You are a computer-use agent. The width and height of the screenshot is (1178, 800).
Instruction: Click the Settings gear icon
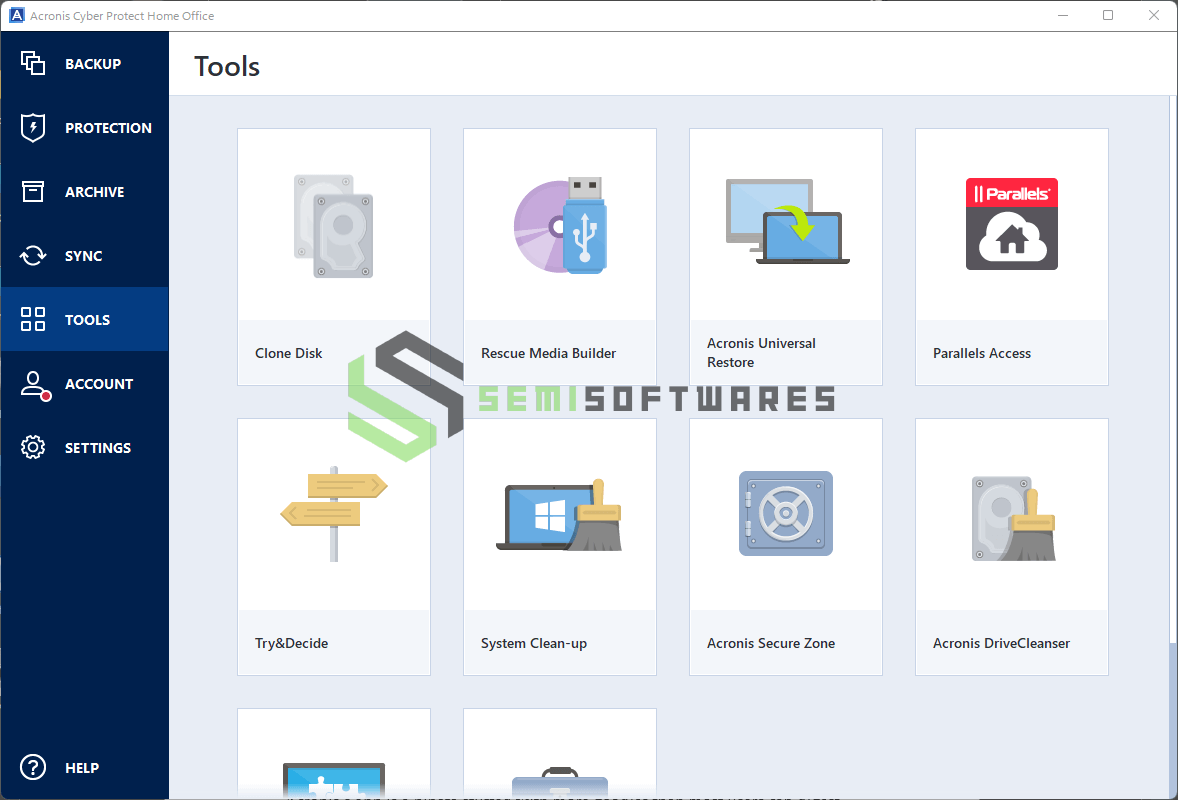tap(32, 447)
